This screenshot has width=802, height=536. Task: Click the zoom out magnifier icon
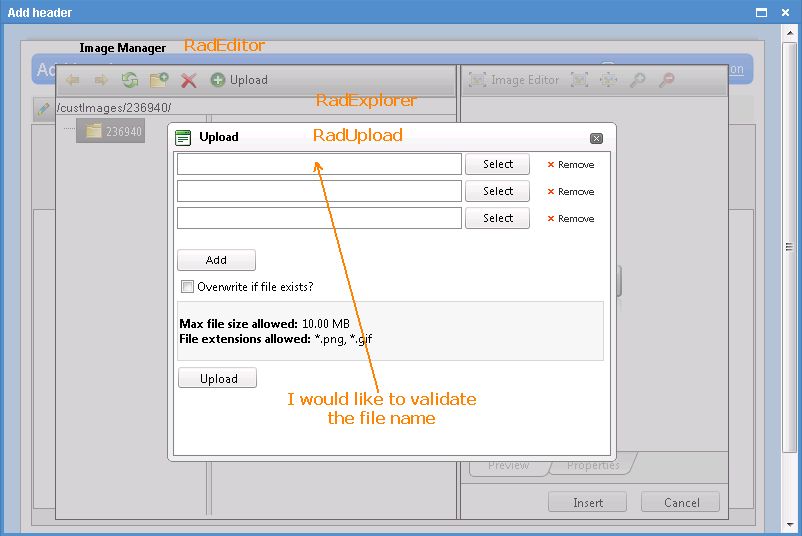tap(666, 80)
